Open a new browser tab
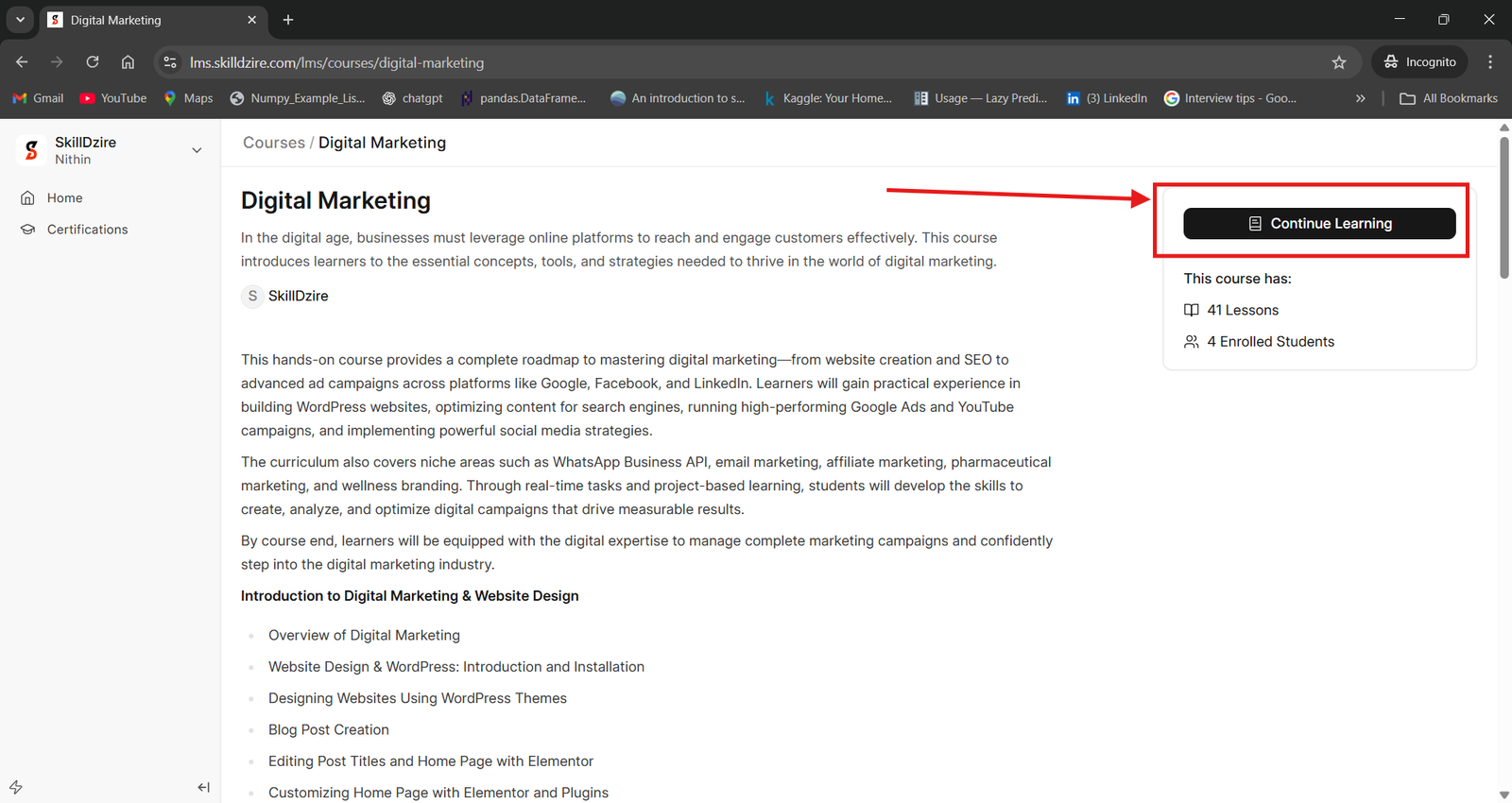The width and height of the screenshot is (1512, 803). click(x=288, y=20)
